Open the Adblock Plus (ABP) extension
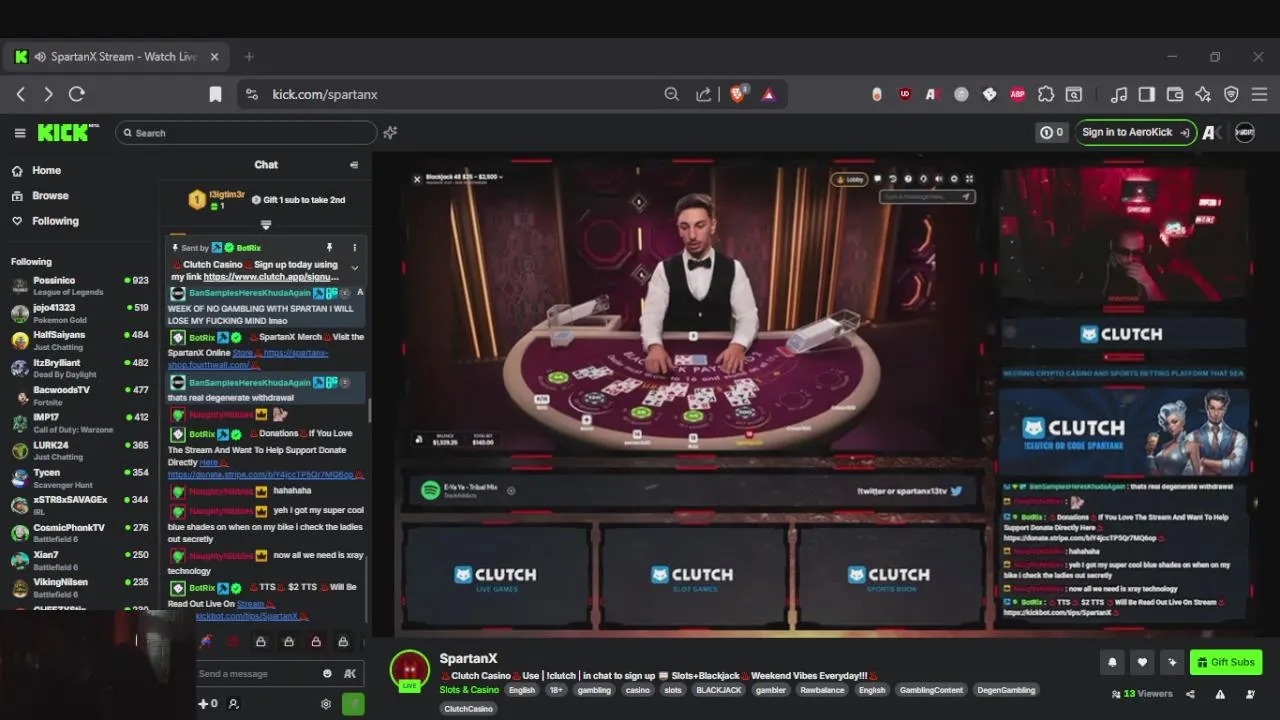The height and width of the screenshot is (720, 1280). tap(1018, 94)
